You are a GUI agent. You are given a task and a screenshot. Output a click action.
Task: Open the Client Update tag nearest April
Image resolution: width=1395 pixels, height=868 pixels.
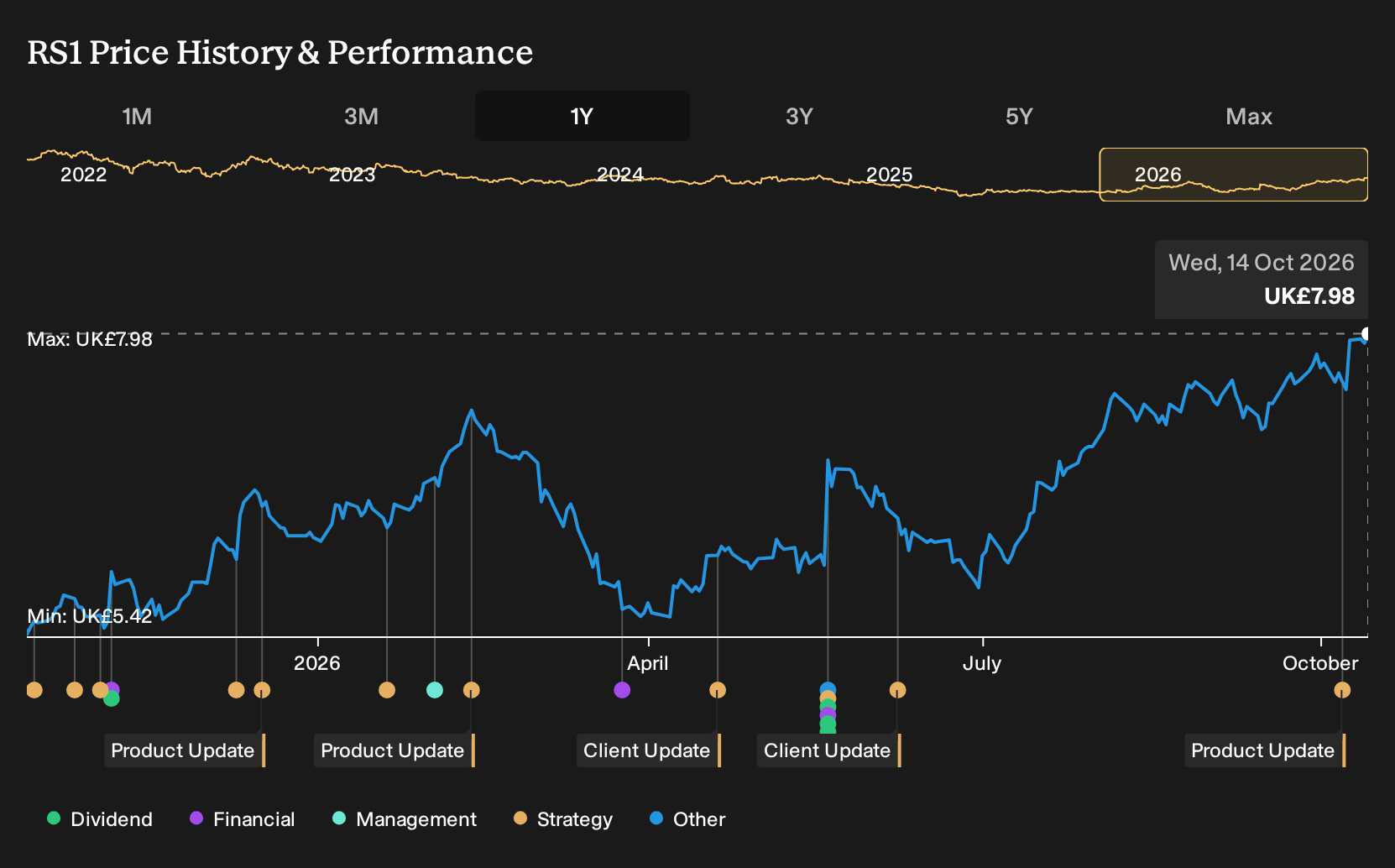coord(649,750)
